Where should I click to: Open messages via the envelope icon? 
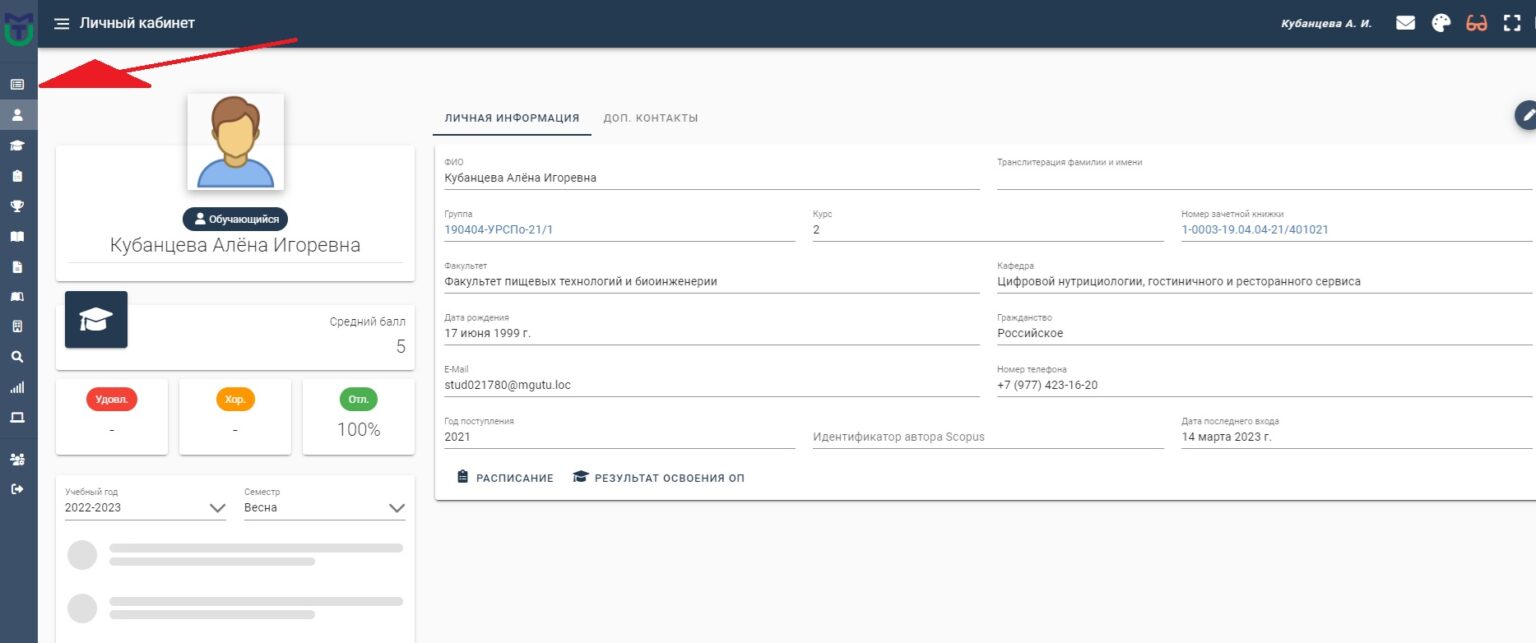point(1405,24)
